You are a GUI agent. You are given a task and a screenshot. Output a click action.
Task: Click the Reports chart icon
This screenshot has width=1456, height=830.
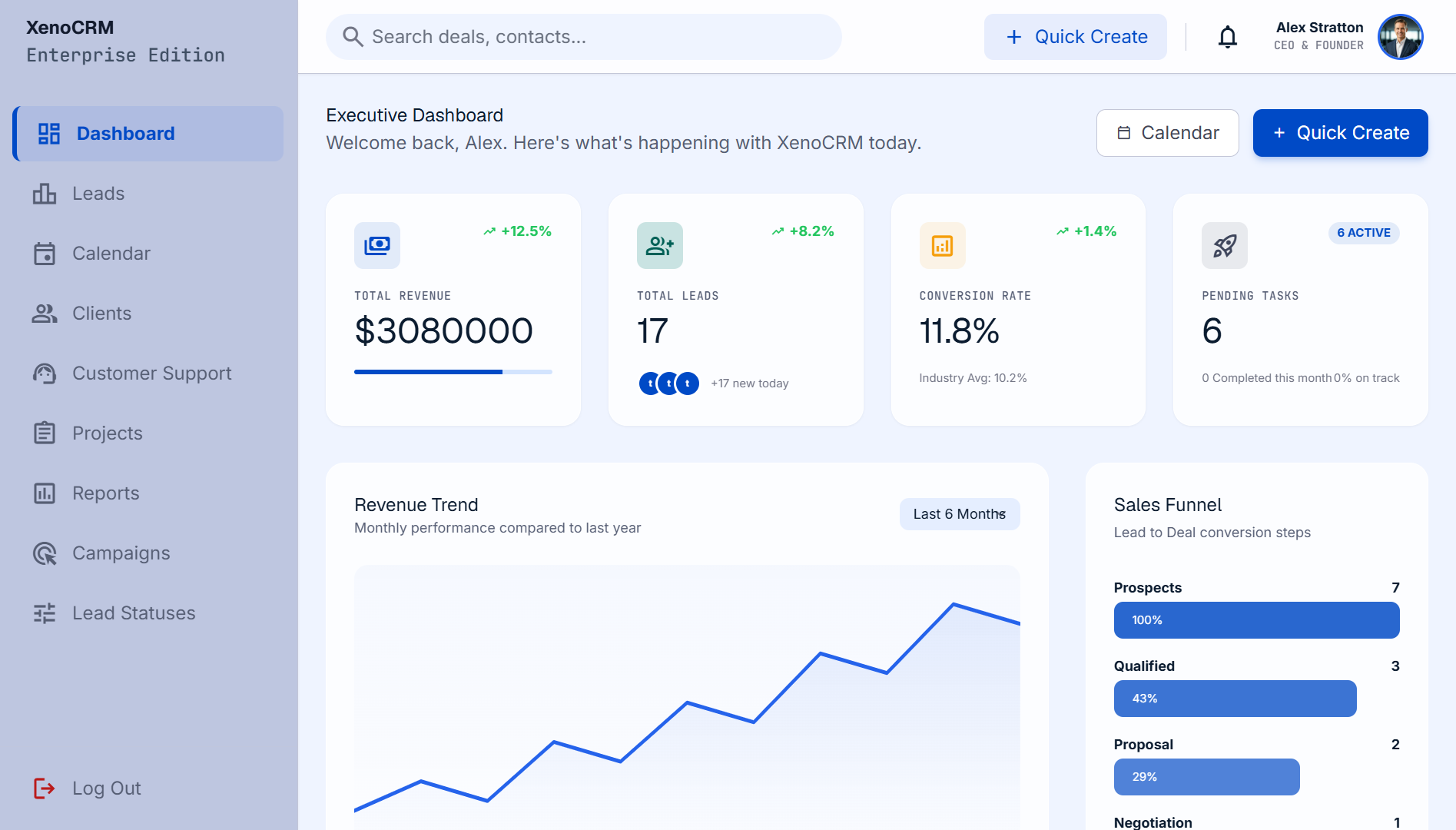click(45, 493)
